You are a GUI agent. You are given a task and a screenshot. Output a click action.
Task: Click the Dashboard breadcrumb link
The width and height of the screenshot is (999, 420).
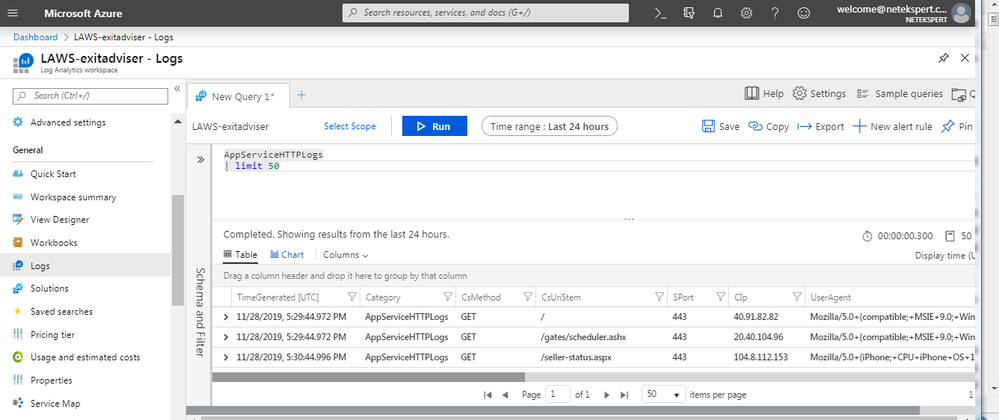pyautogui.click(x=36, y=38)
